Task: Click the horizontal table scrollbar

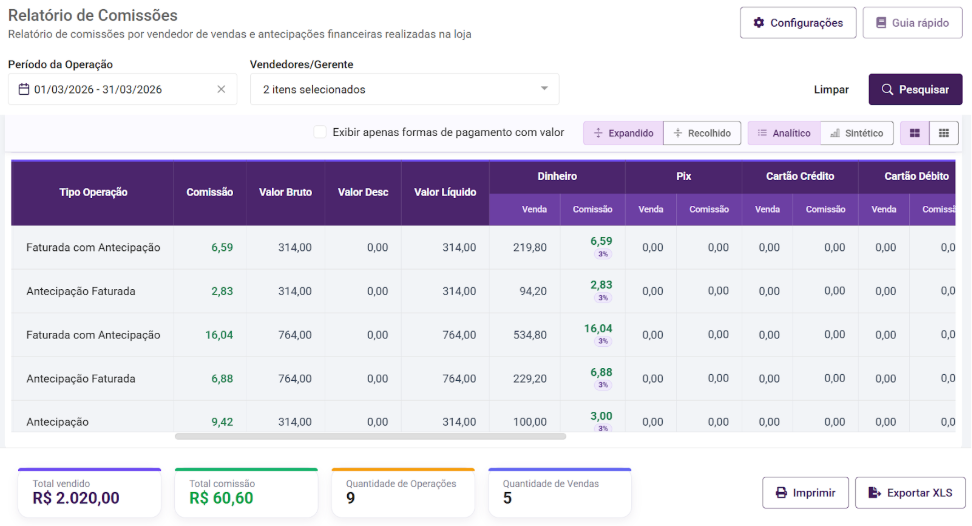Action: [x=370, y=437]
